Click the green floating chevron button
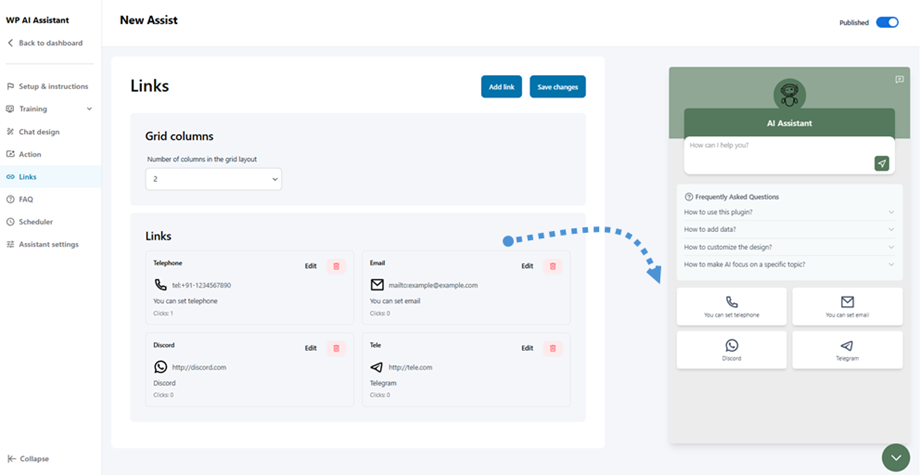 [896, 457]
